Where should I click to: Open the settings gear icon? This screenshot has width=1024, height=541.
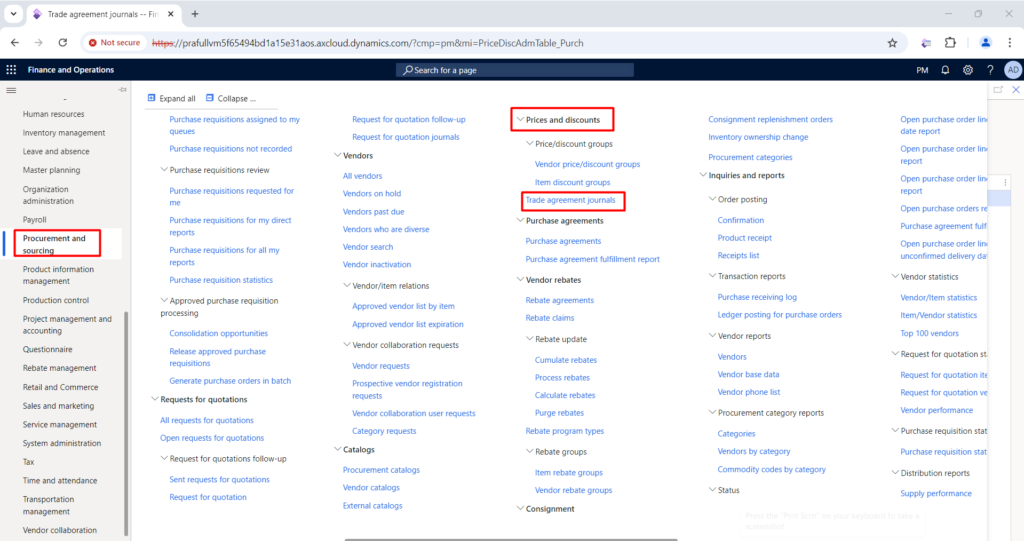tap(968, 70)
